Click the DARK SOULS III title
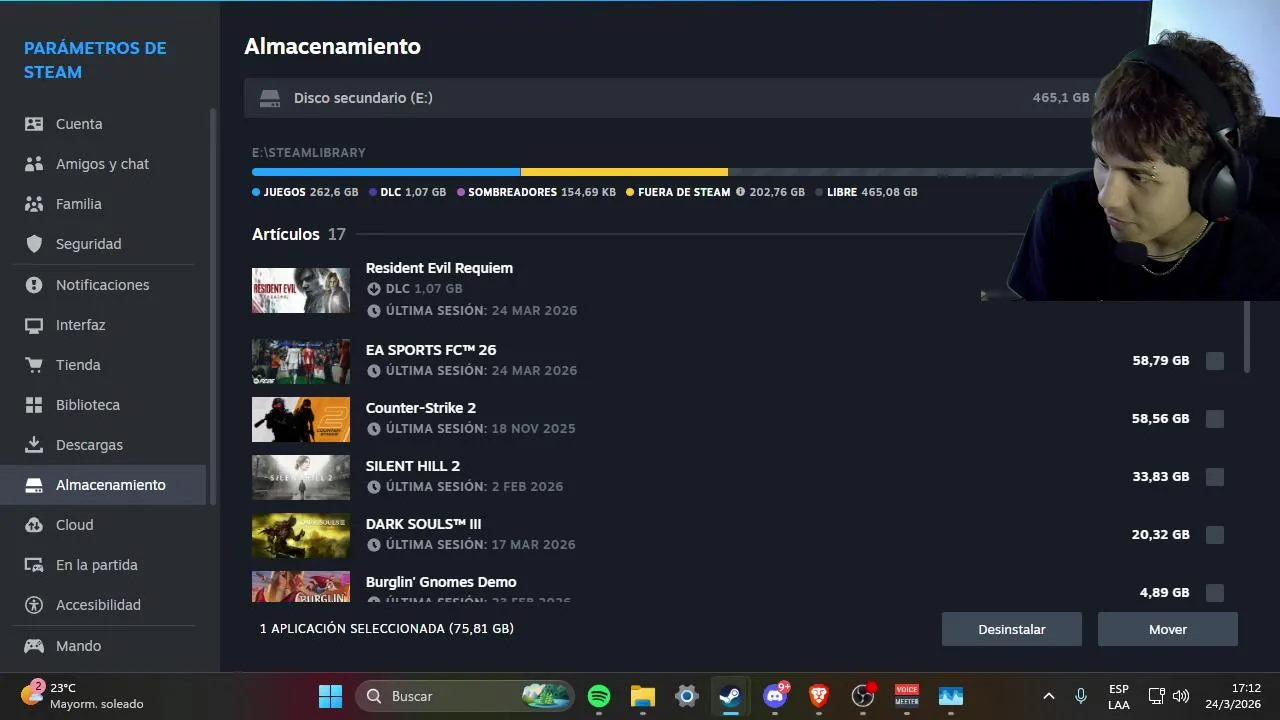The width and height of the screenshot is (1280, 720). pyautogui.click(x=424, y=524)
